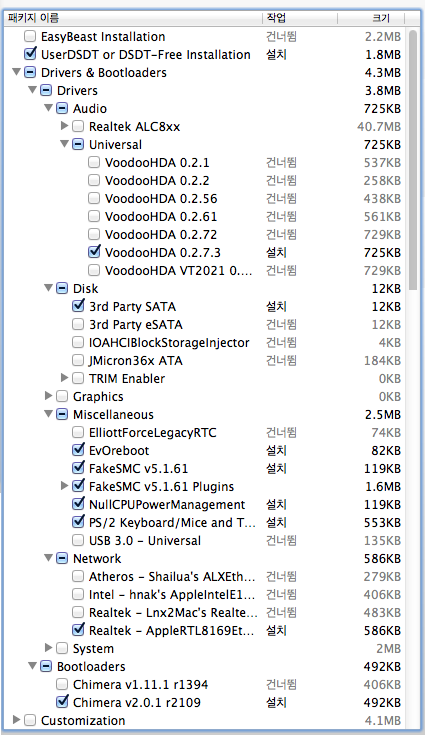425x735 pixels.
Task: Tick the JMicron36x ATA checkbox
Action: point(78,360)
